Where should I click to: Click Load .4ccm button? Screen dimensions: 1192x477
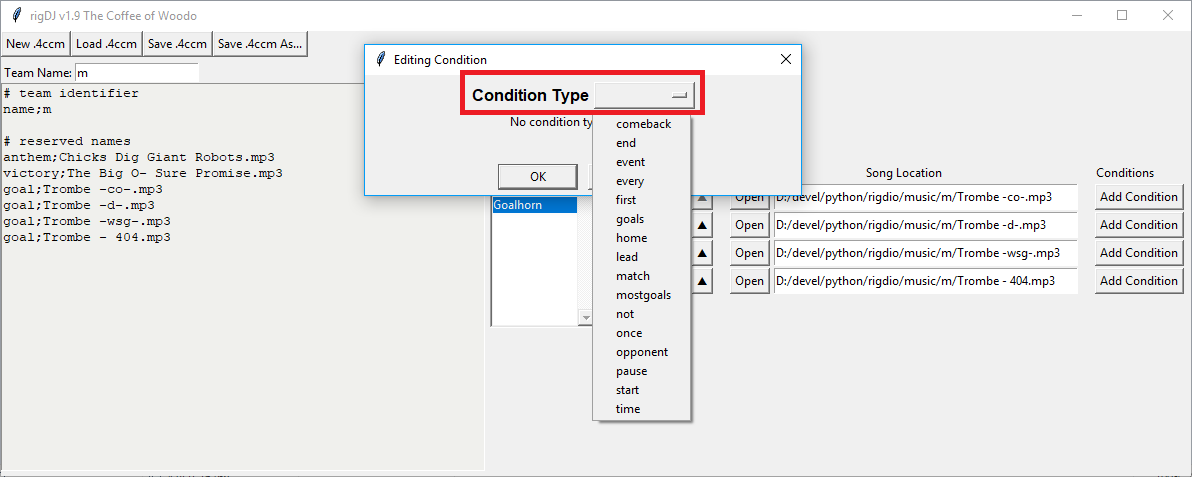pos(106,44)
